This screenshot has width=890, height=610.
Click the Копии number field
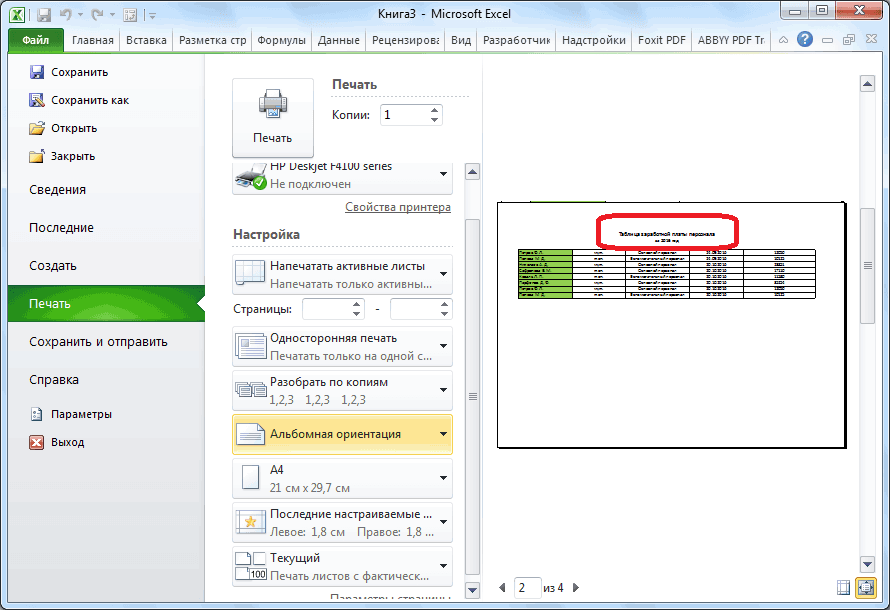coord(403,115)
